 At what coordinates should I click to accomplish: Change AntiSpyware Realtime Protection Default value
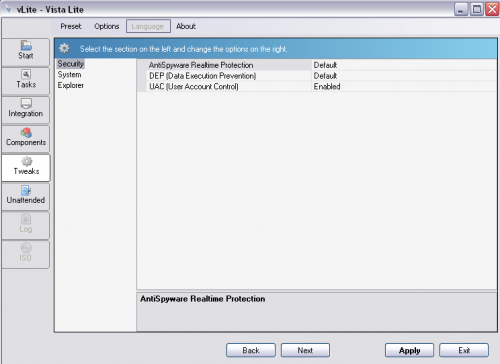click(x=404, y=65)
